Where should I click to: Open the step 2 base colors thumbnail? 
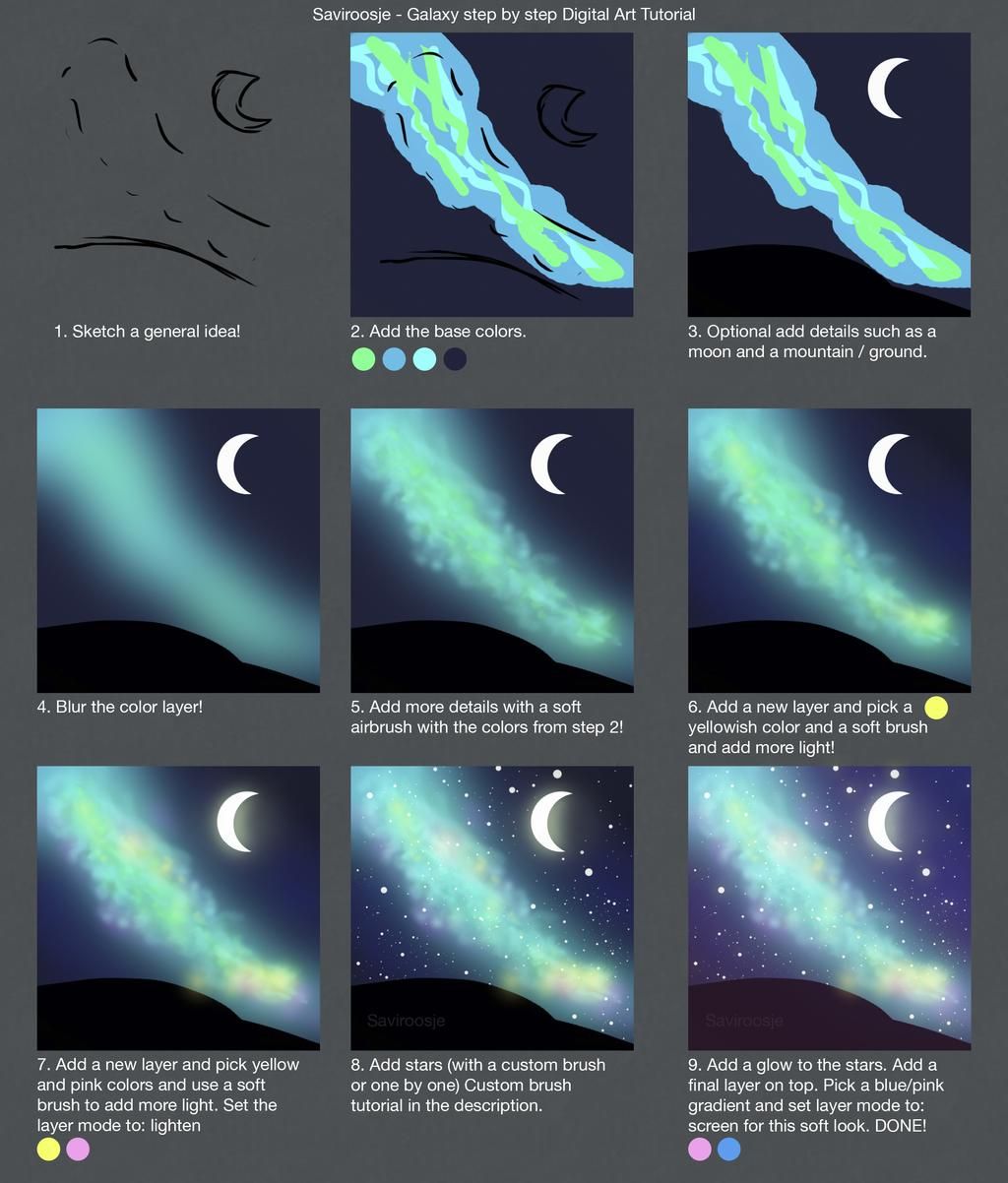click(x=492, y=174)
